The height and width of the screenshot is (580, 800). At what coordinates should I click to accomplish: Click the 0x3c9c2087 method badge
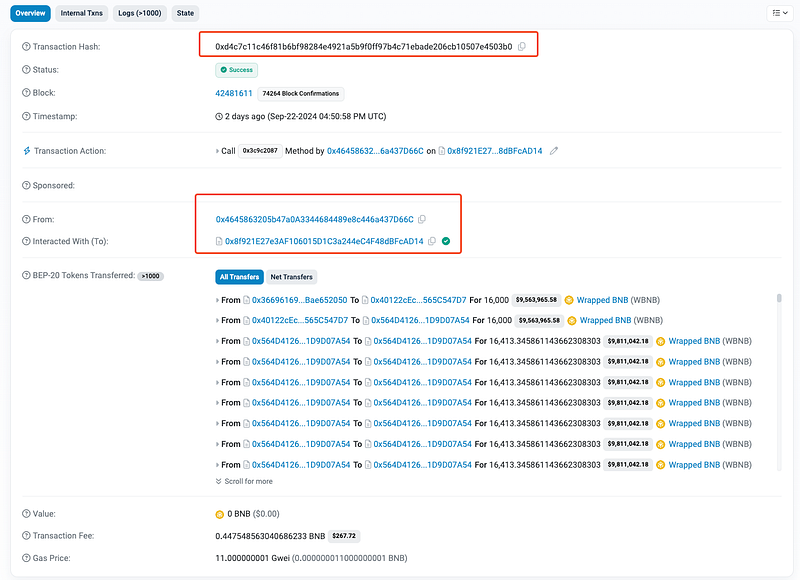(x=260, y=151)
